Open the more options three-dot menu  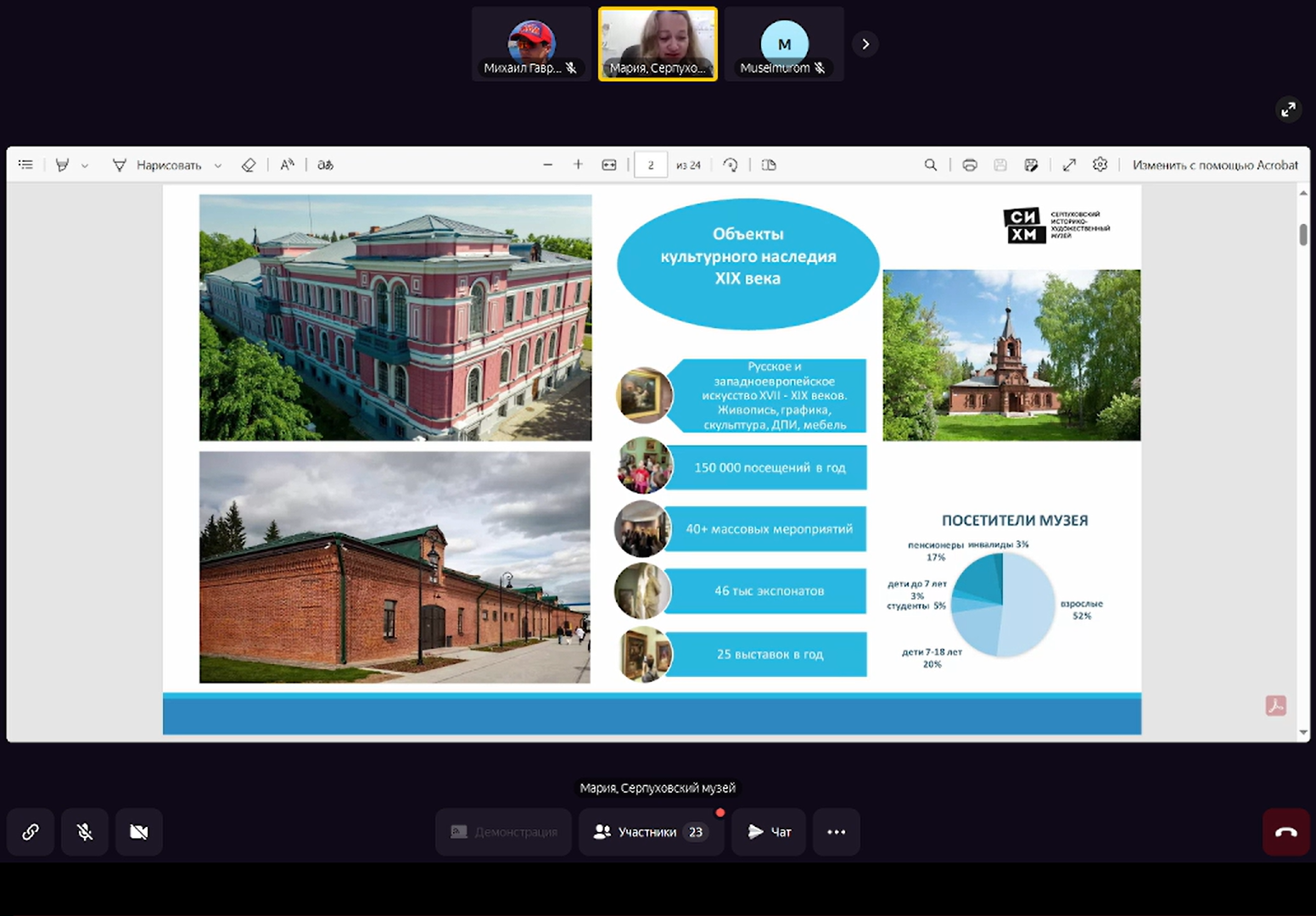click(x=837, y=832)
